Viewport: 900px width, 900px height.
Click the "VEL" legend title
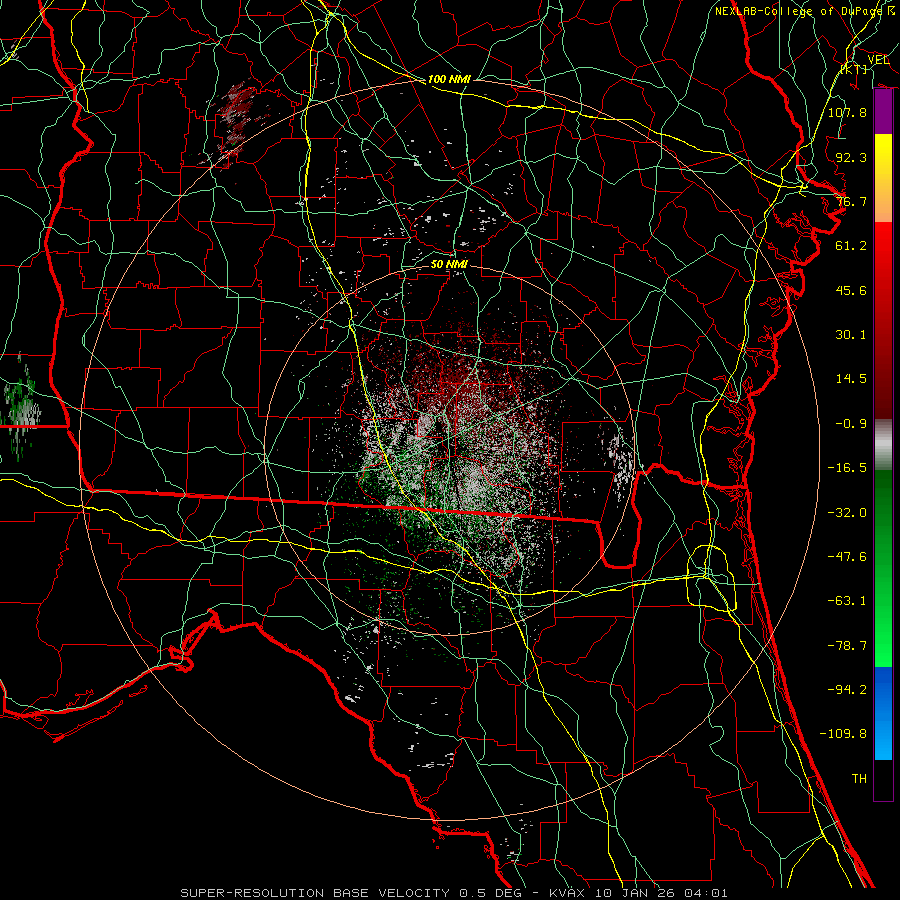(878, 60)
